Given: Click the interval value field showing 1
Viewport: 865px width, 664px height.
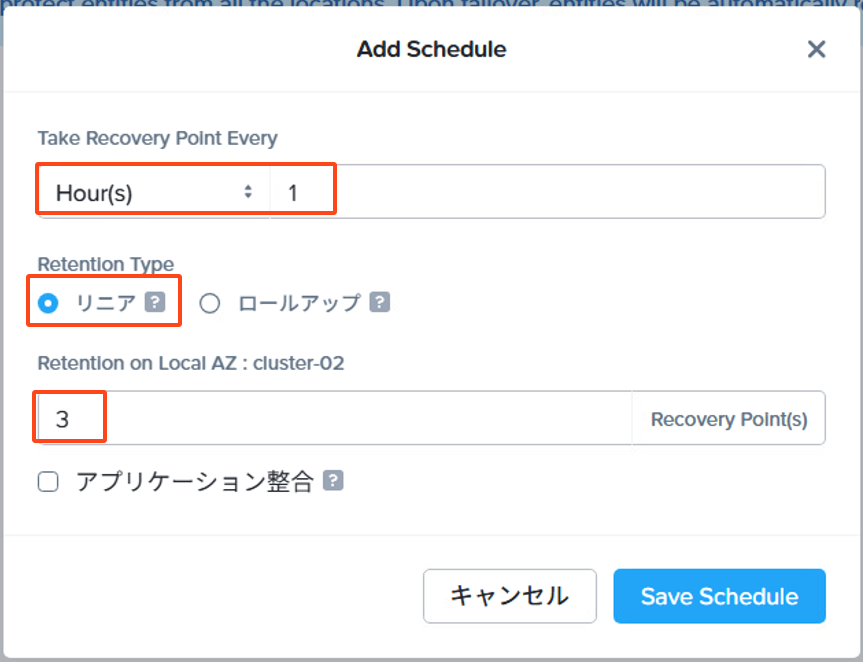Looking at the screenshot, I should pos(547,192).
